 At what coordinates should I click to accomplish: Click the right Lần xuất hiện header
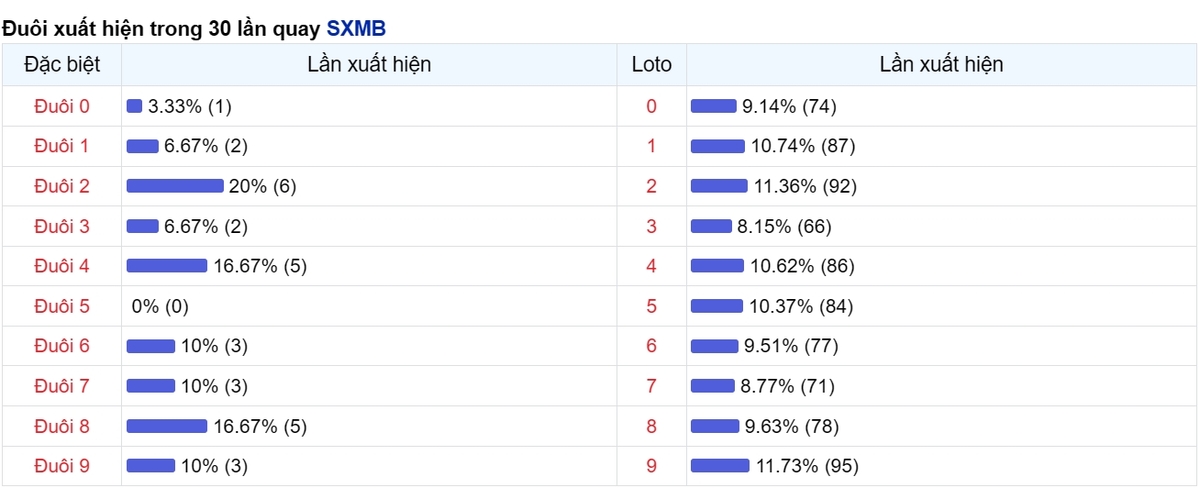[942, 65]
